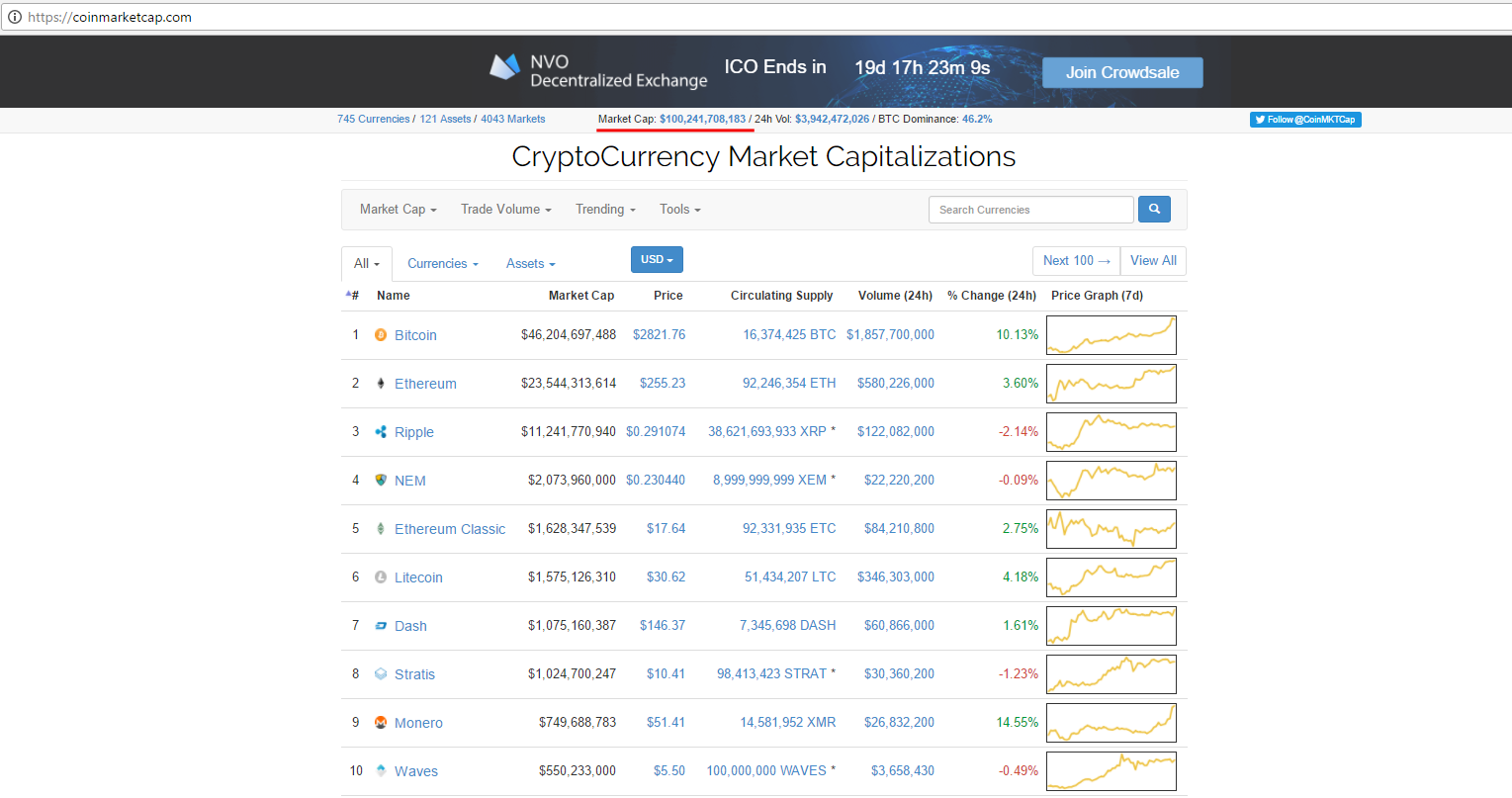Click BTC dominance 46.2% link

point(977,119)
